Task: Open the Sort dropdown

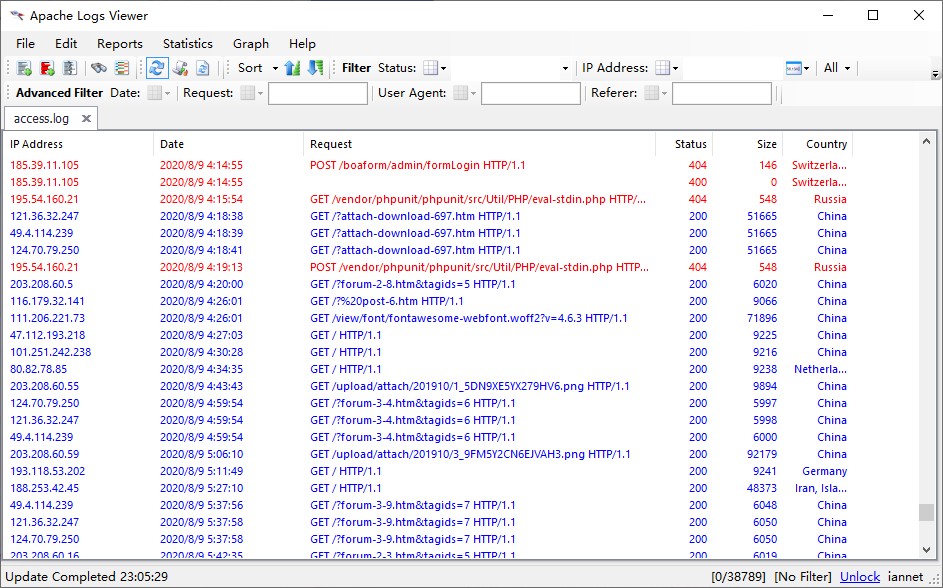Action: point(258,68)
